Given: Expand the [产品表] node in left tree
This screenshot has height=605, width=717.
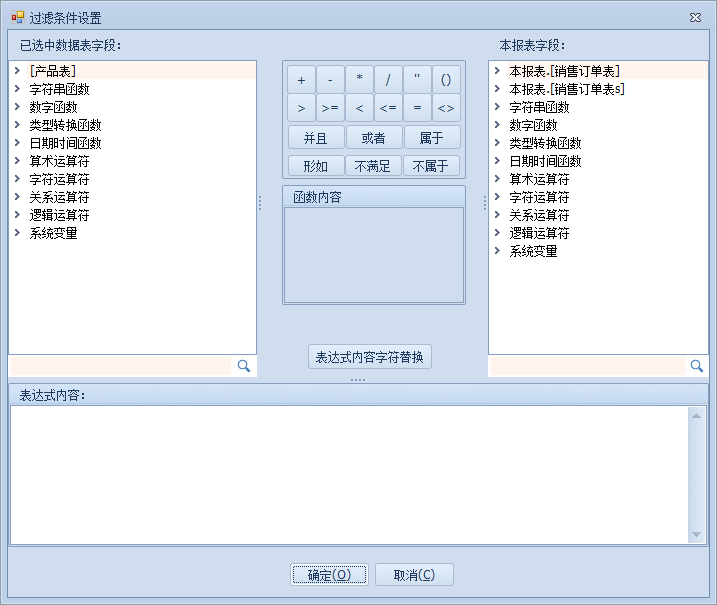Looking at the screenshot, I should tap(18, 71).
